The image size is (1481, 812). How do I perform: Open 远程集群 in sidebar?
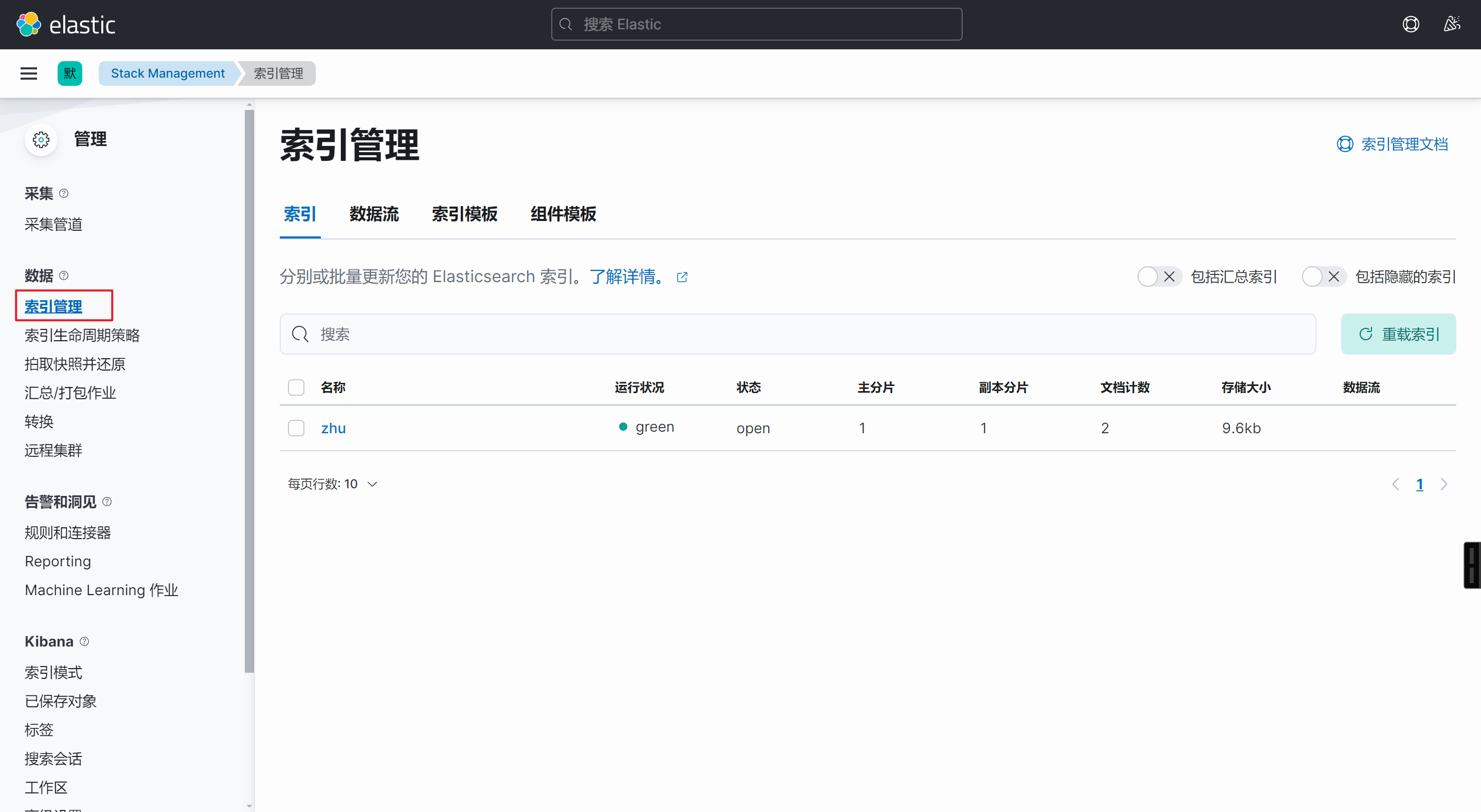pyautogui.click(x=53, y=450)
